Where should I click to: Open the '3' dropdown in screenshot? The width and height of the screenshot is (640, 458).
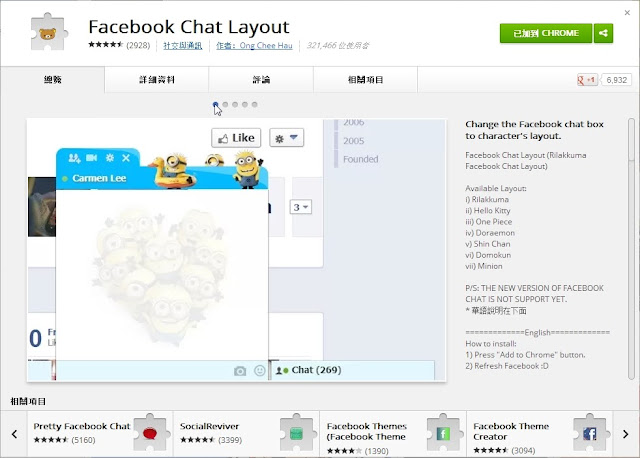tap(301, 207)
